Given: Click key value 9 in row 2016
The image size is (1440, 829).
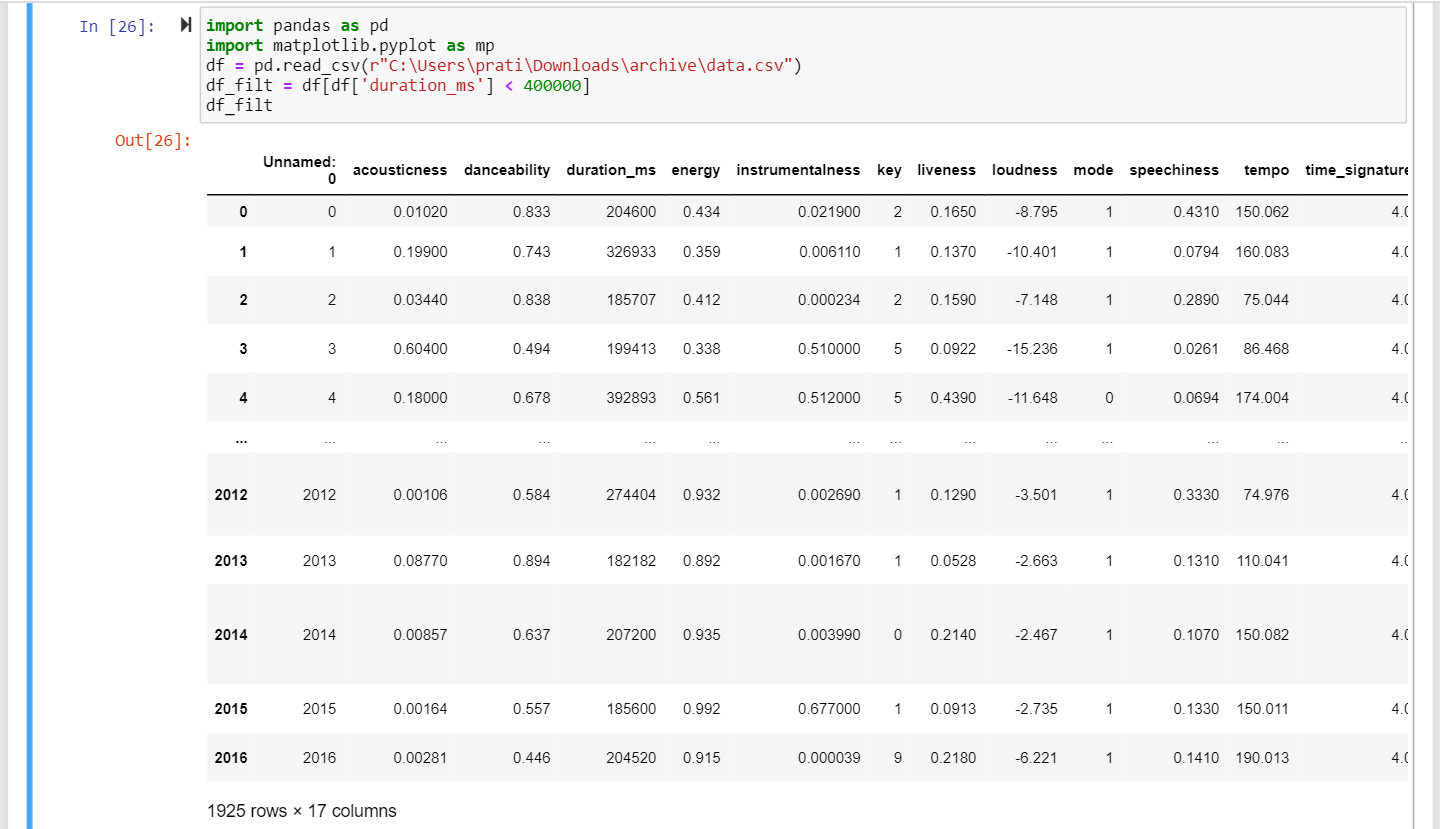Looking at the screenshot, I should tap(897, 758).
